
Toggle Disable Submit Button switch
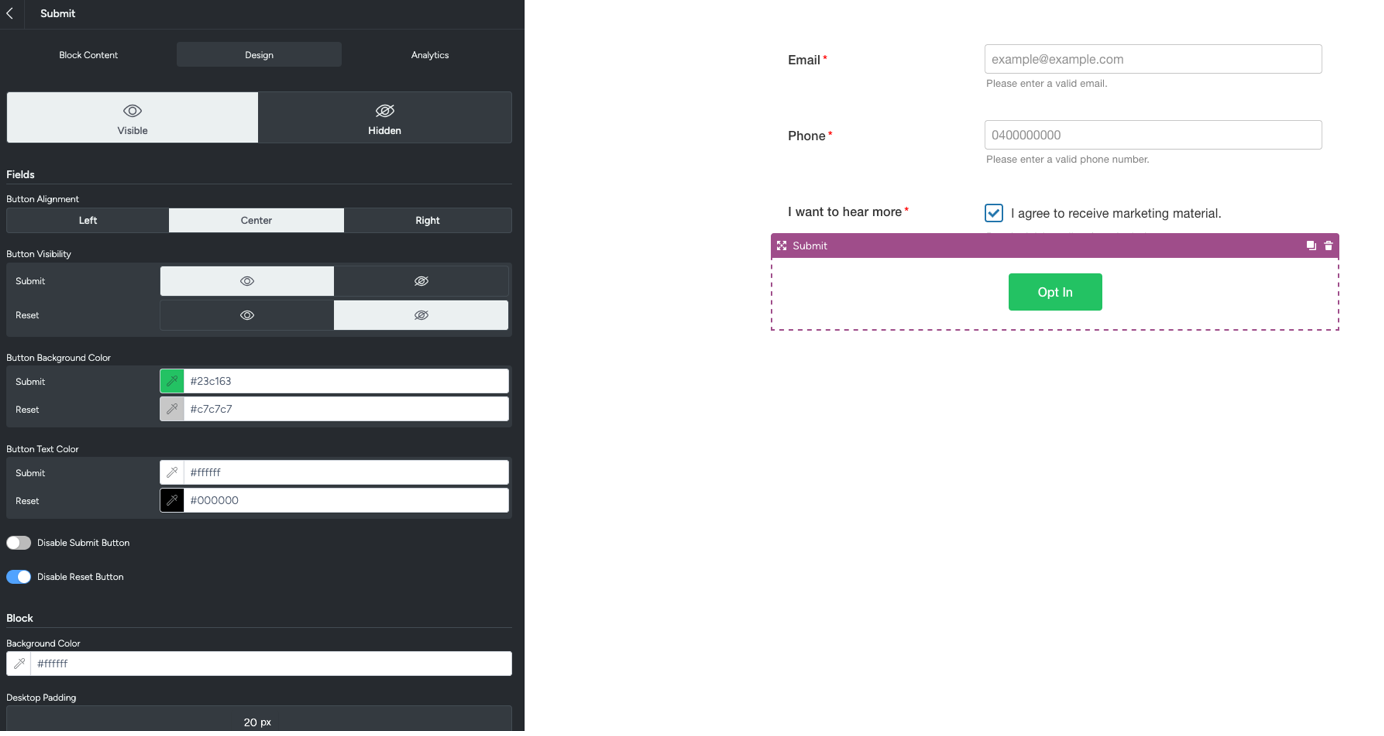tap(19, 543)
